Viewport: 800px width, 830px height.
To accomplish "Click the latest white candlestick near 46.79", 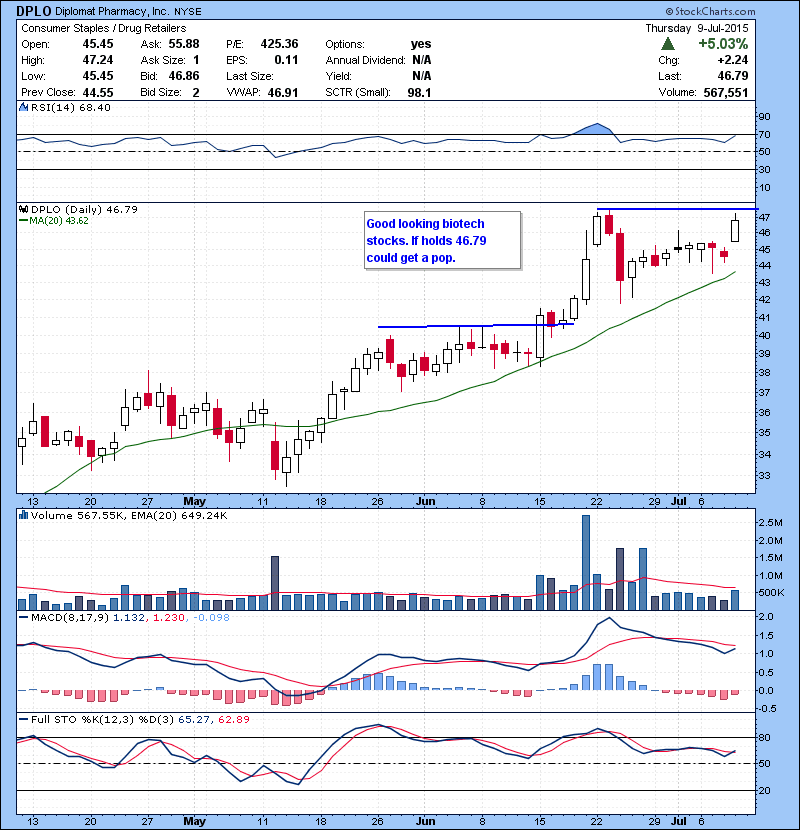I will coord(735,230).
